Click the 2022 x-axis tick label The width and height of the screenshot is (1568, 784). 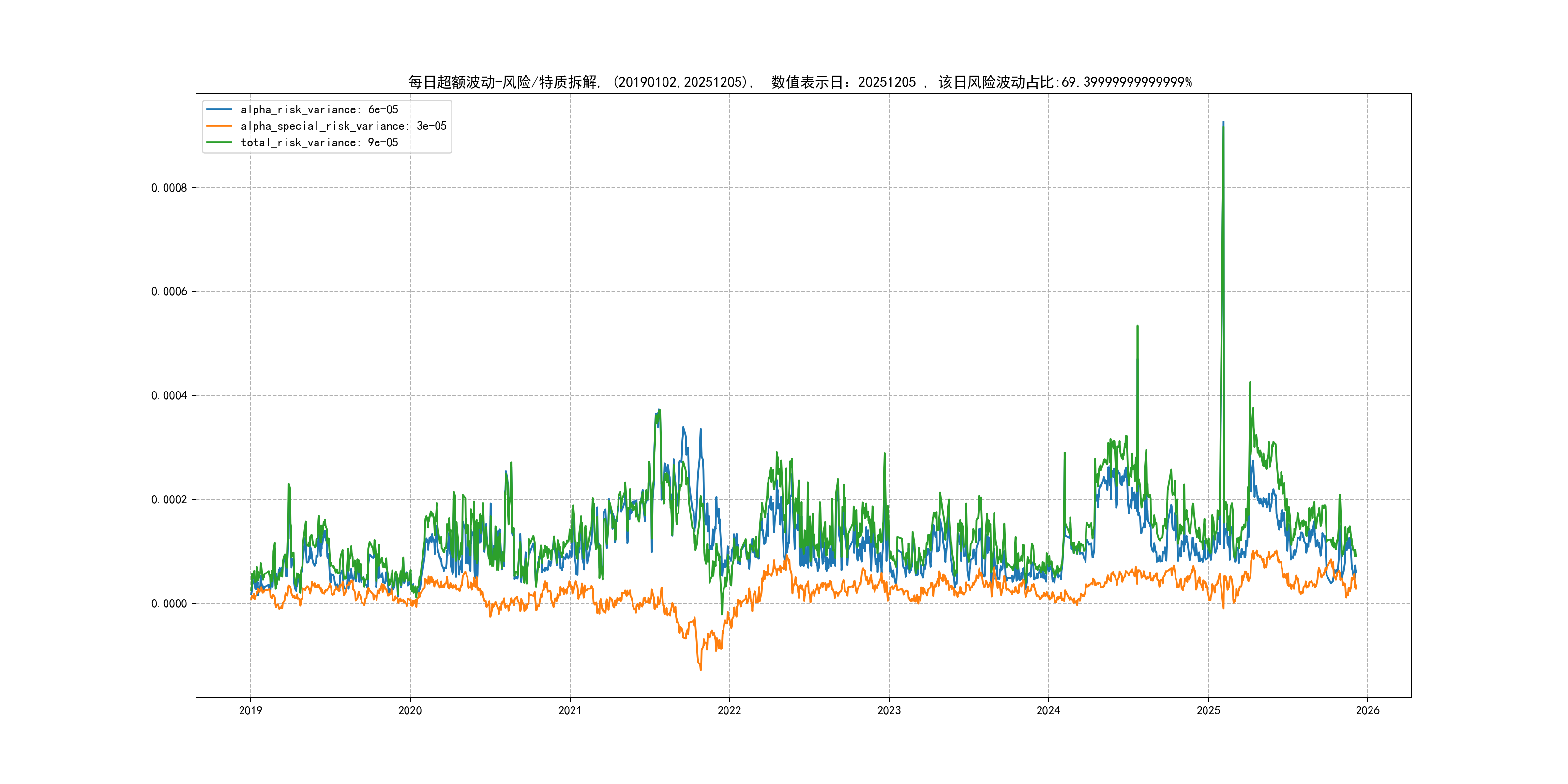tap(729, 710)
